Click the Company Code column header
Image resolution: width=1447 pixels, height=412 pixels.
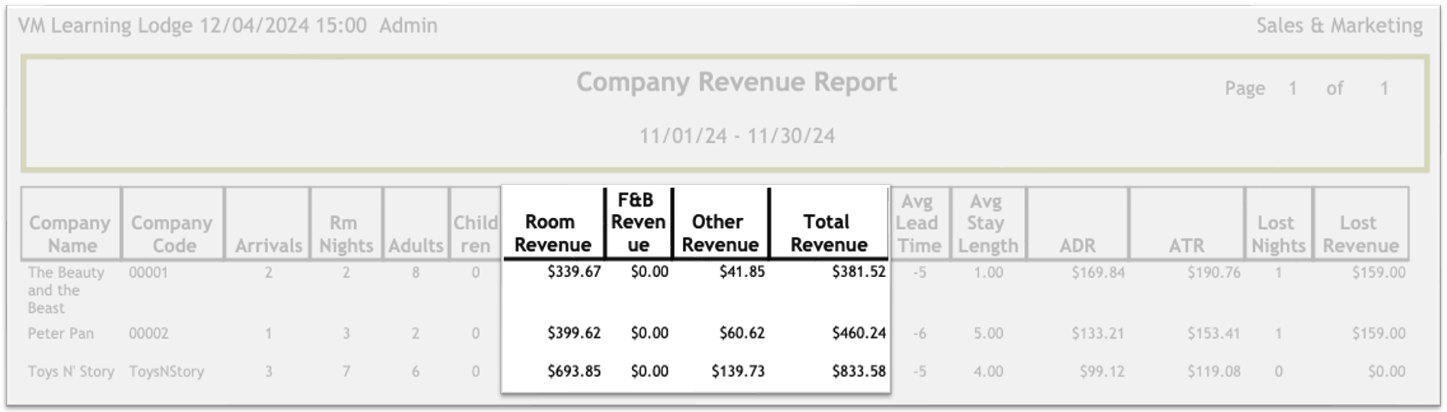(x=171, y=234)
